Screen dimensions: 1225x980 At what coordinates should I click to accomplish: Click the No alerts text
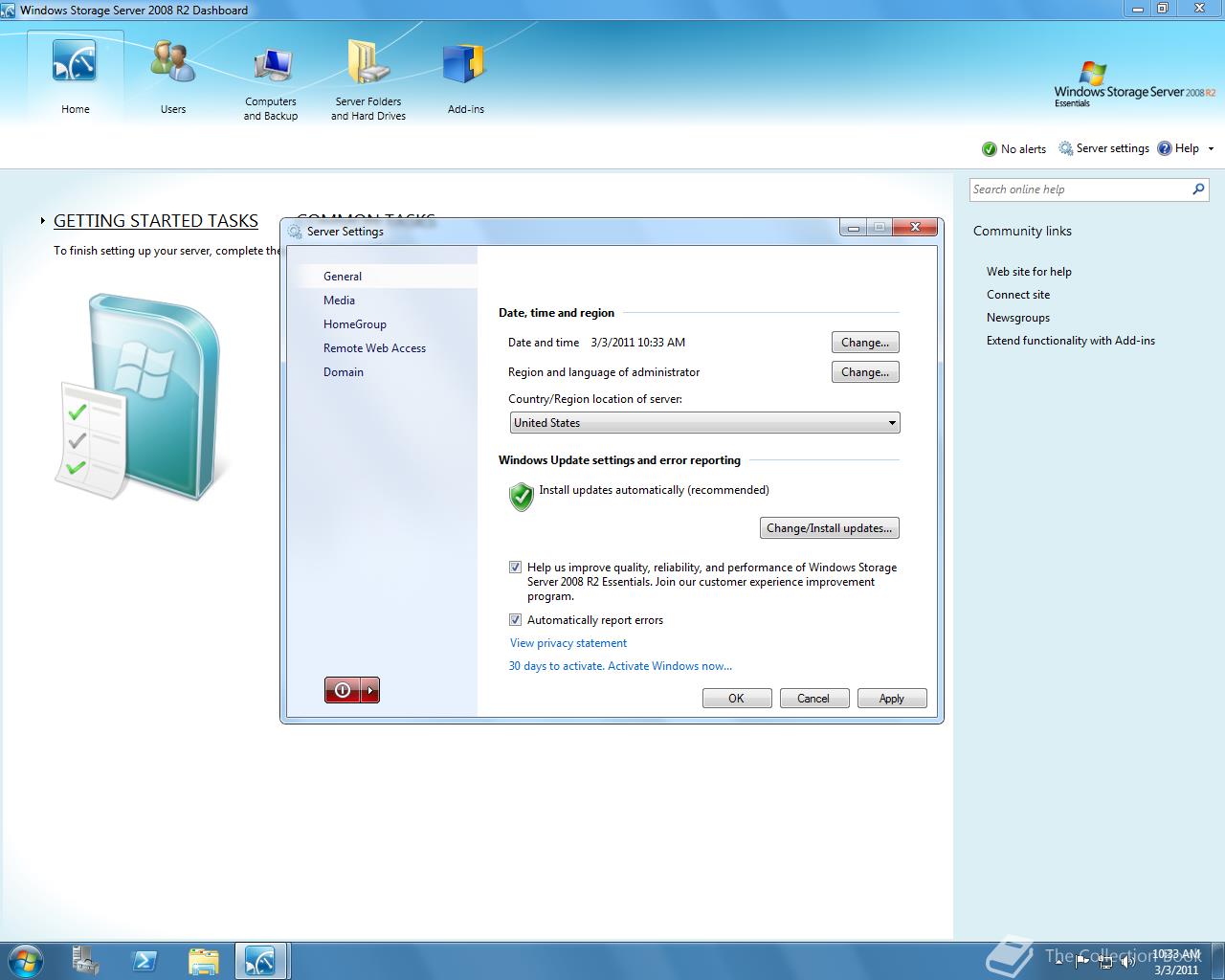pos(1023,149)
